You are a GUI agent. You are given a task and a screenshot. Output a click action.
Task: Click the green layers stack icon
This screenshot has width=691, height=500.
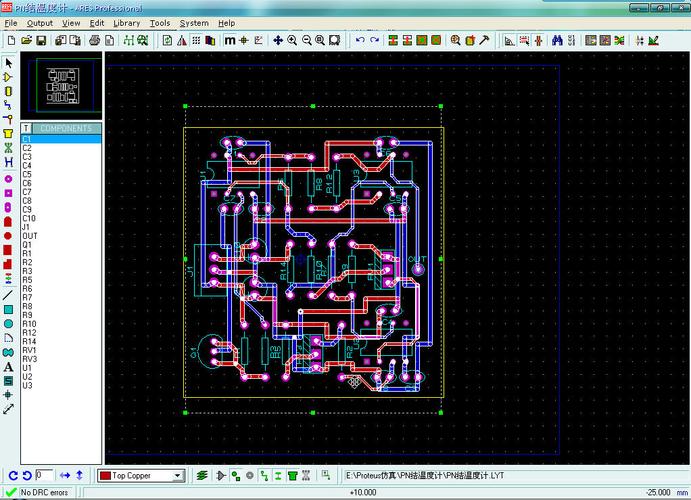coord(202,475)
